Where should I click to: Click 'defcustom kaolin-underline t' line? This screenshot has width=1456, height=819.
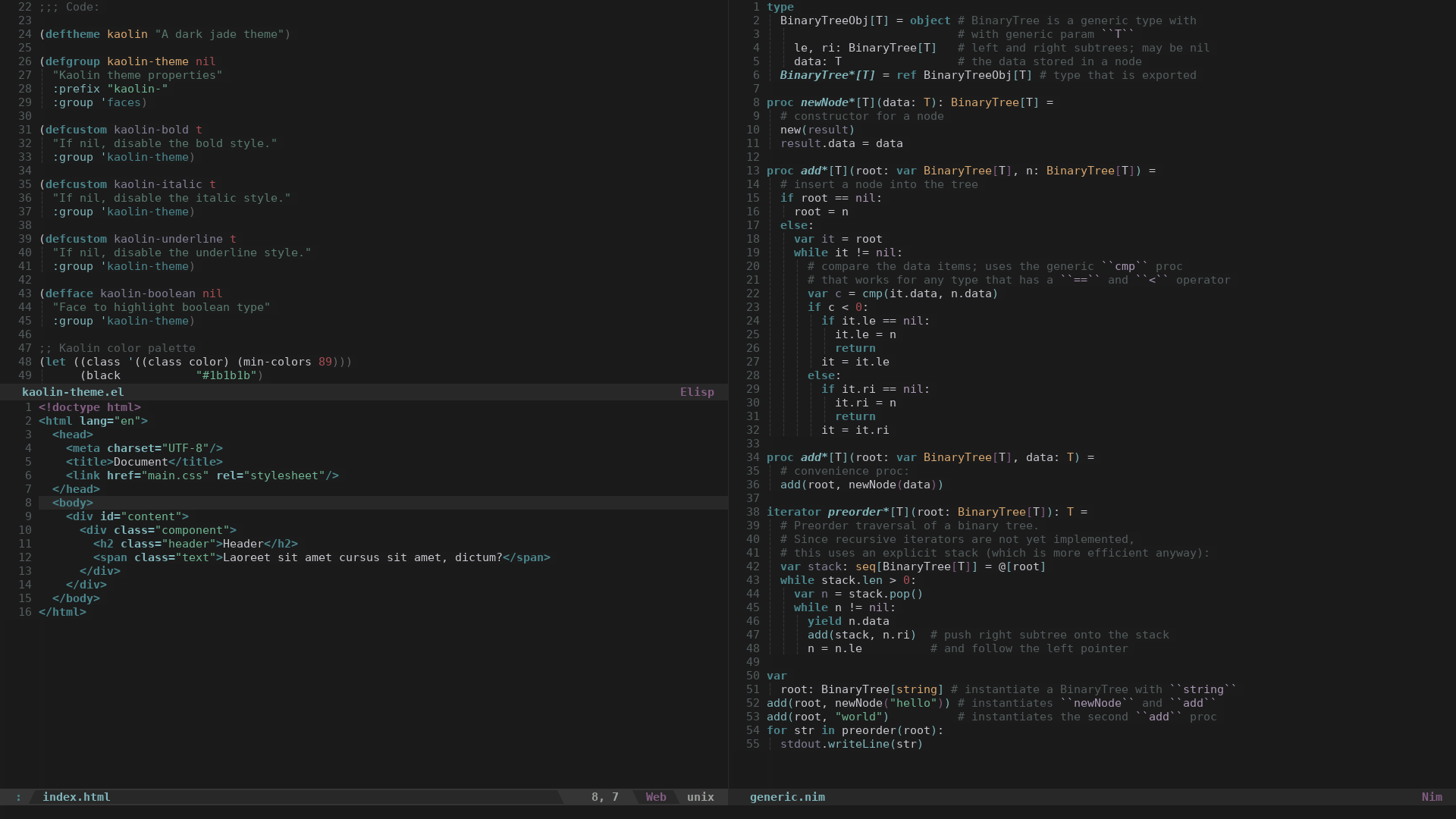tap(138, 239)
